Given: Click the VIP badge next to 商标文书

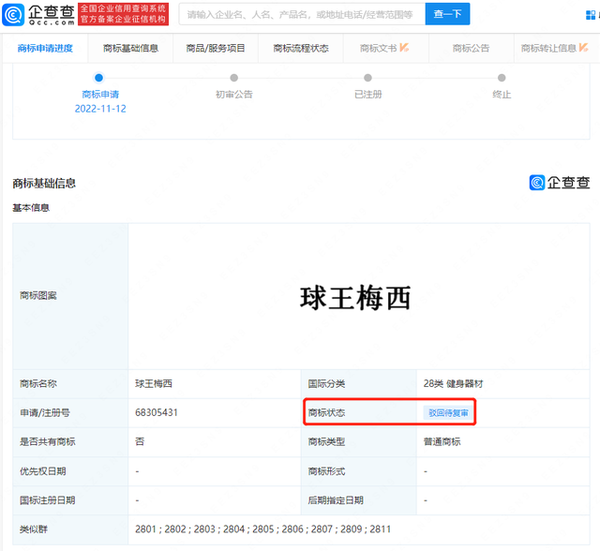Looking at the screenshot, I should [405, 48].
